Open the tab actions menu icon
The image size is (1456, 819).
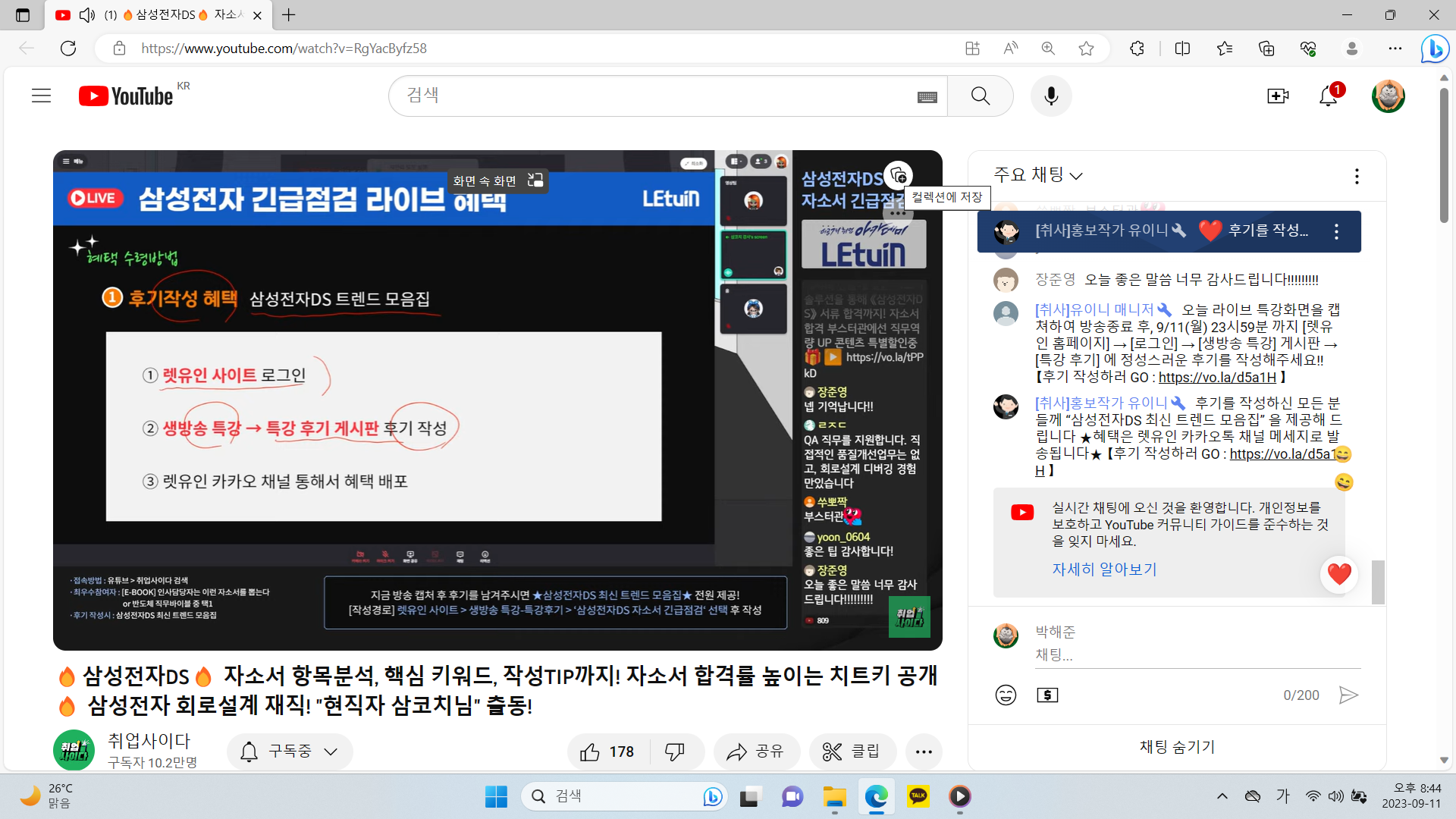pos(23,15)
